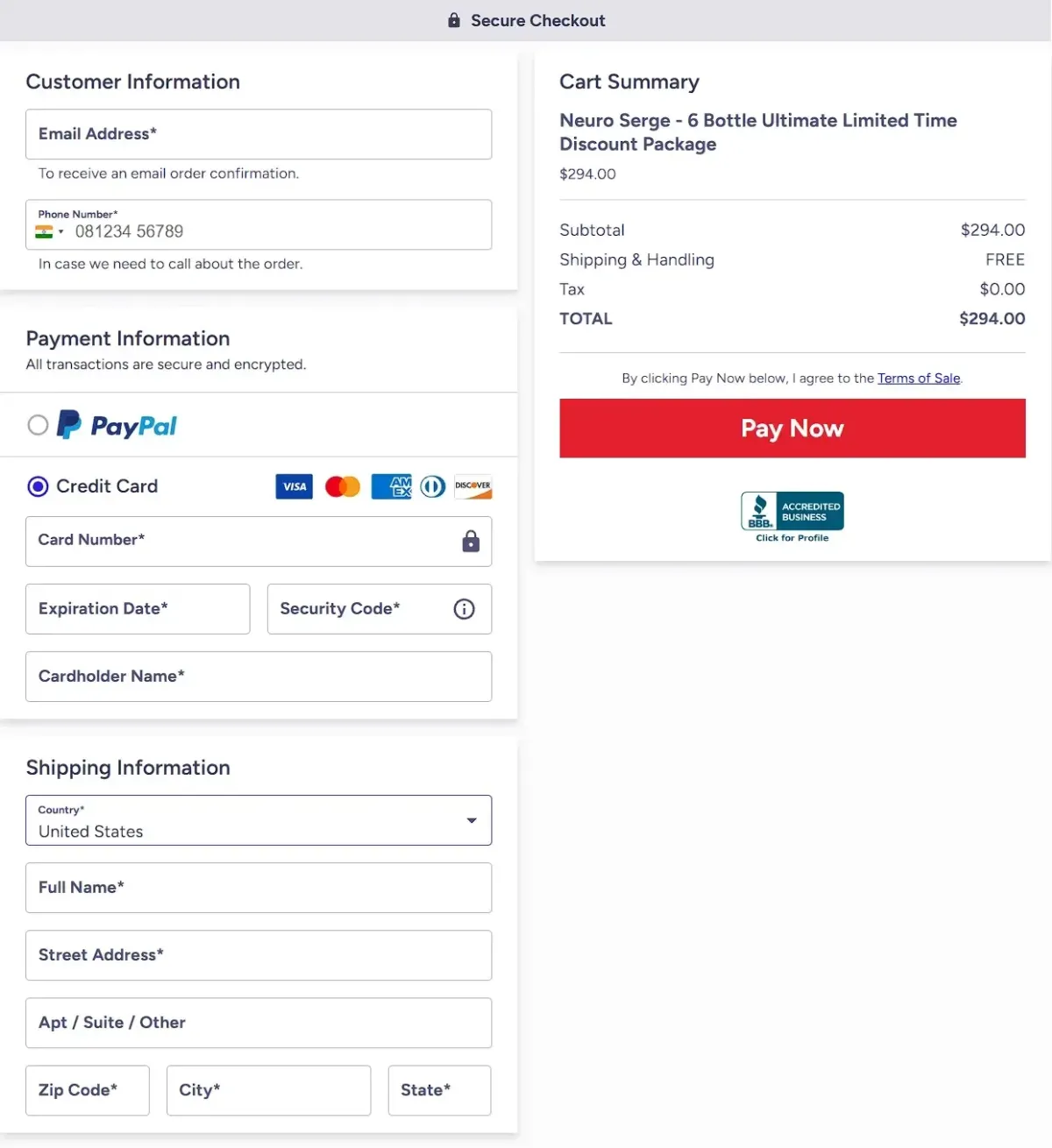Select Credit Card payment option

(x=38, y=486)
